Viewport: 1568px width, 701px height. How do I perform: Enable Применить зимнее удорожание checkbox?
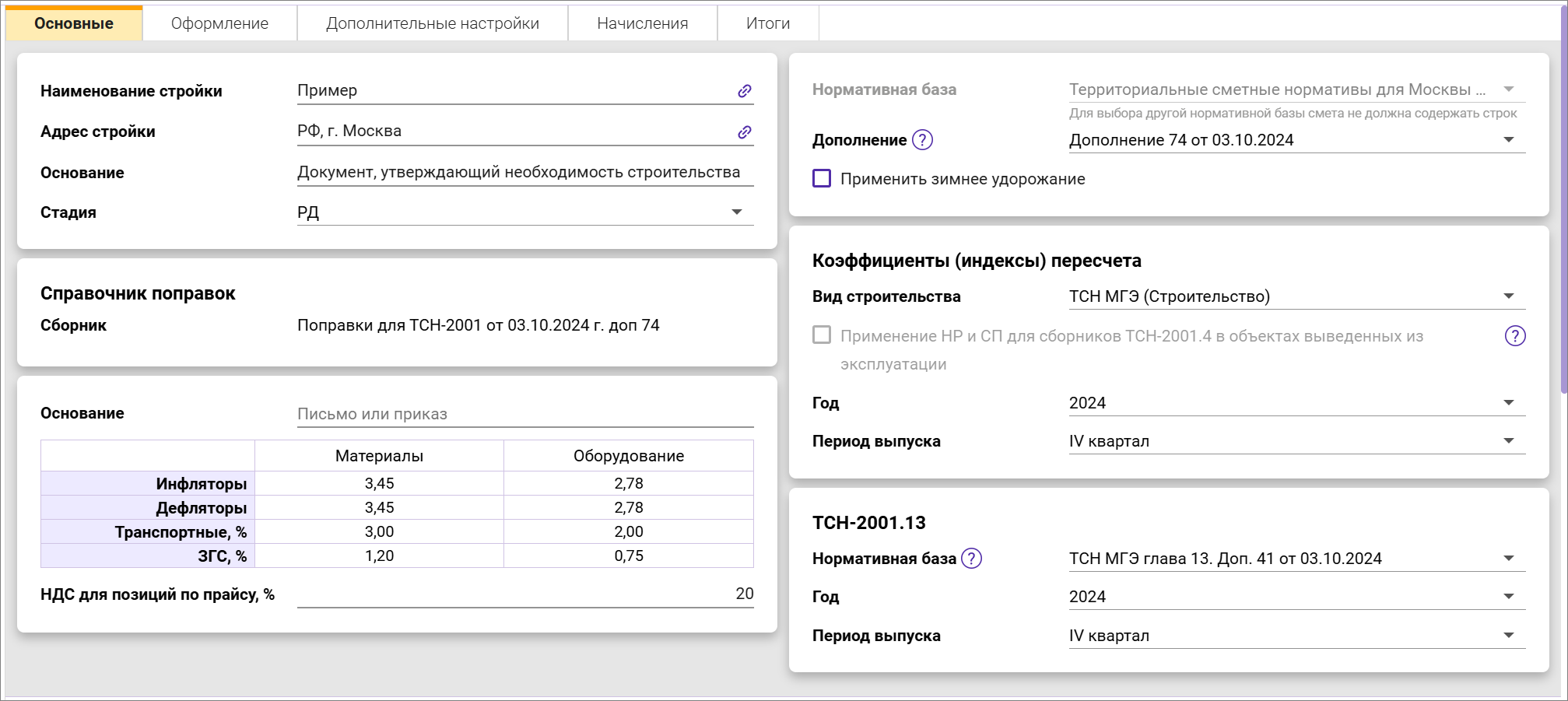click(822, 179)
